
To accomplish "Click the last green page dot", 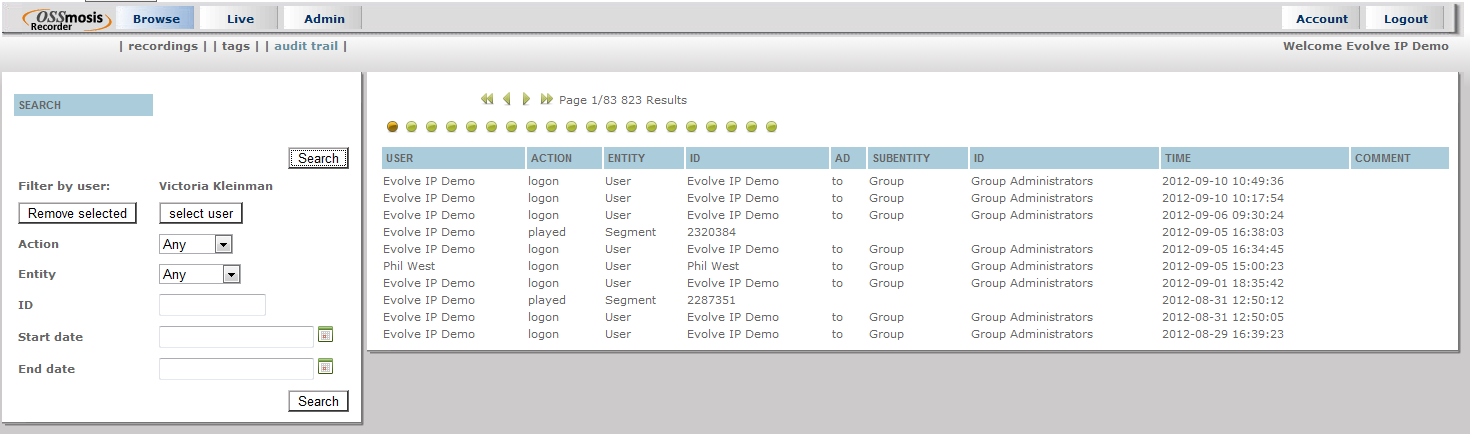I will tap(772, 127).
